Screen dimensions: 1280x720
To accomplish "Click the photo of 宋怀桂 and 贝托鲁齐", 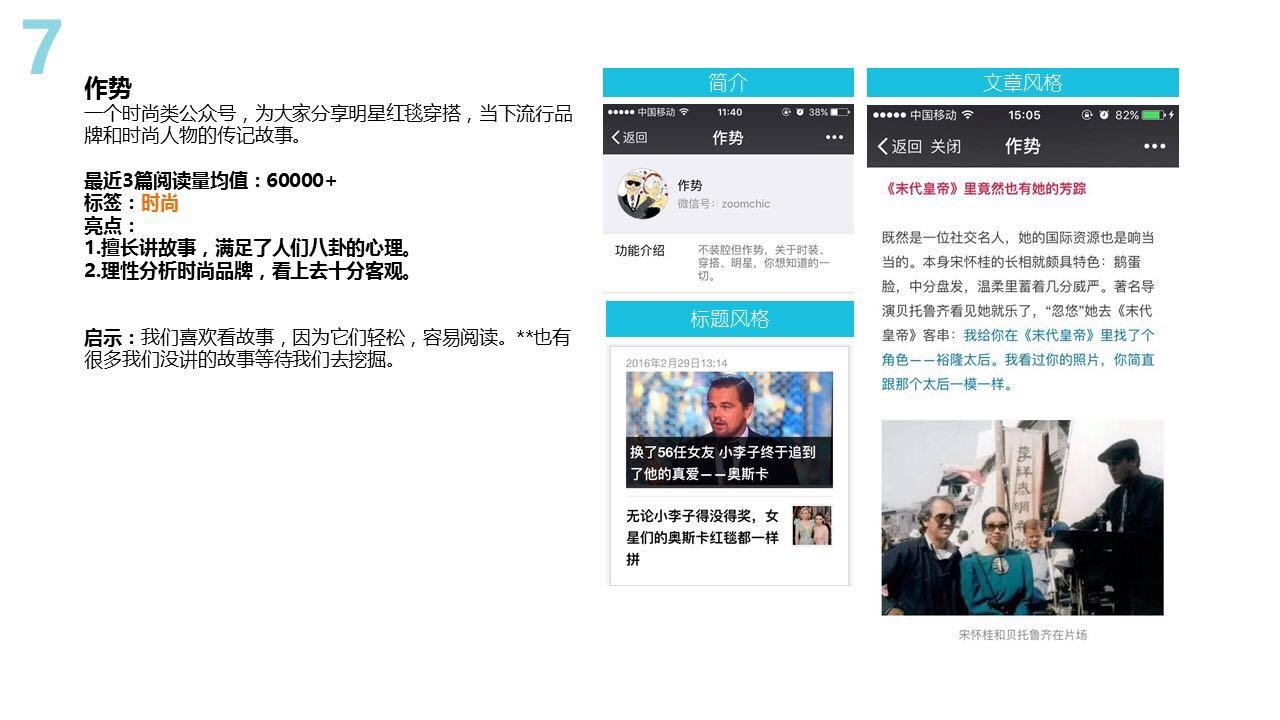I will coord(1022,517).
